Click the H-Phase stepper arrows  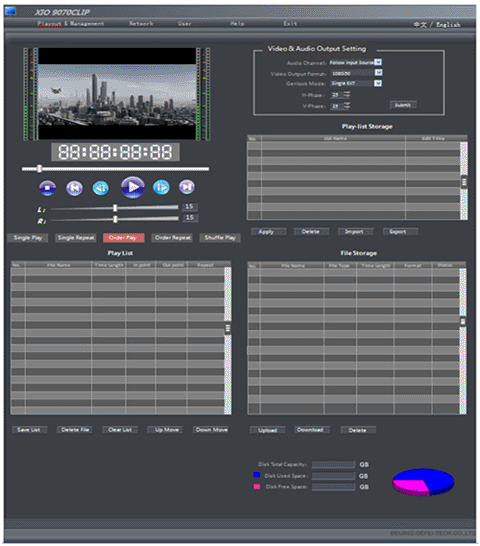[347, 94]
